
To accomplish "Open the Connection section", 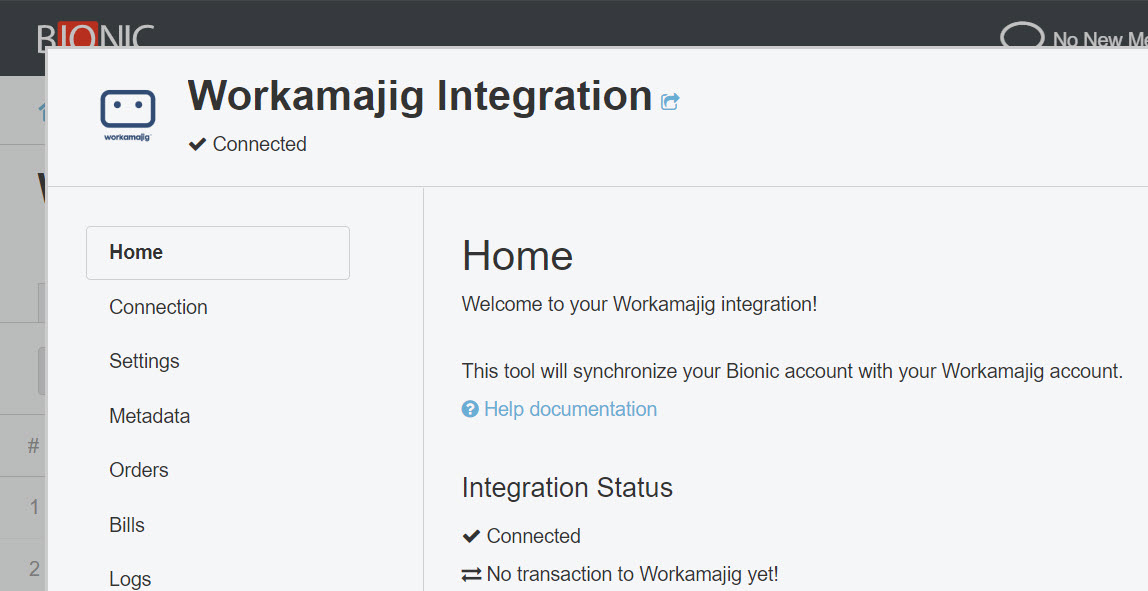I will tap(158, 307).
